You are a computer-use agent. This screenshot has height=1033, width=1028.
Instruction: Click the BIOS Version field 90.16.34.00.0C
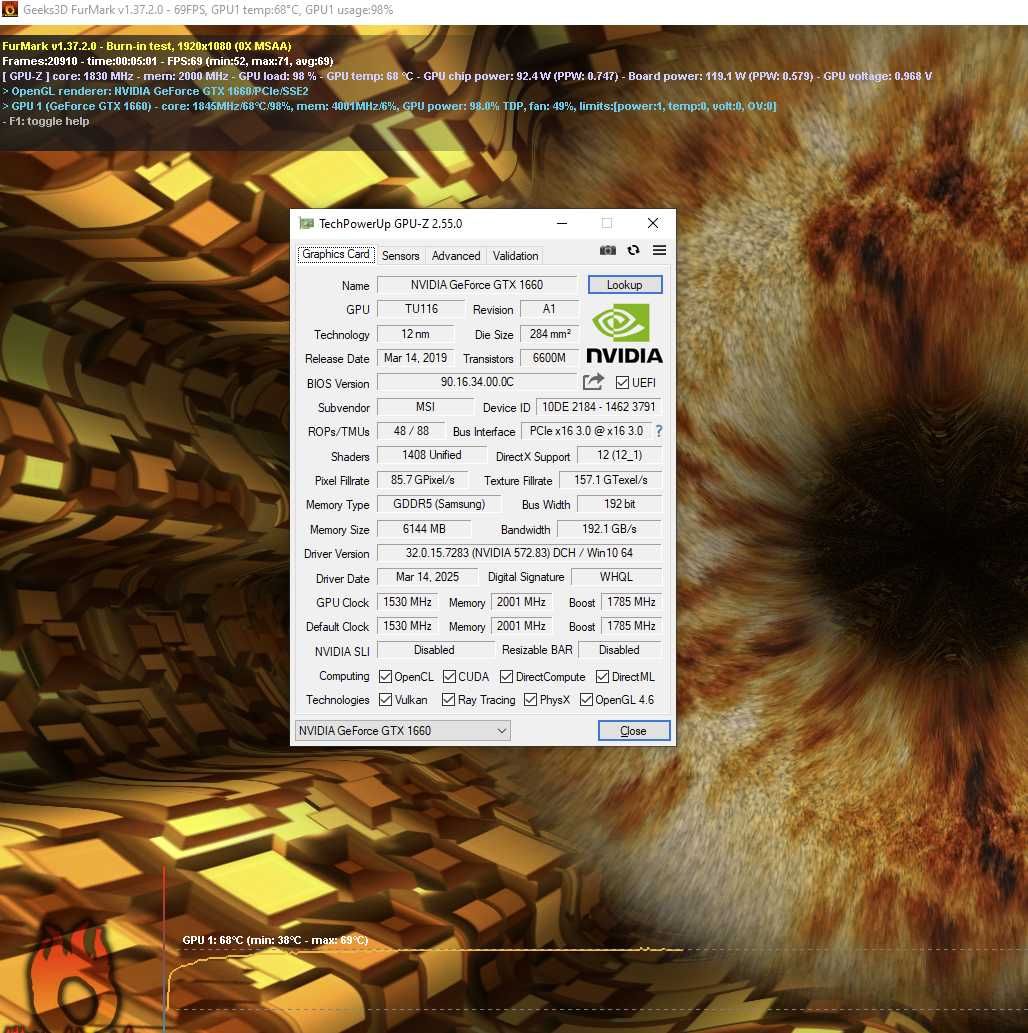(x=477, y=382)
